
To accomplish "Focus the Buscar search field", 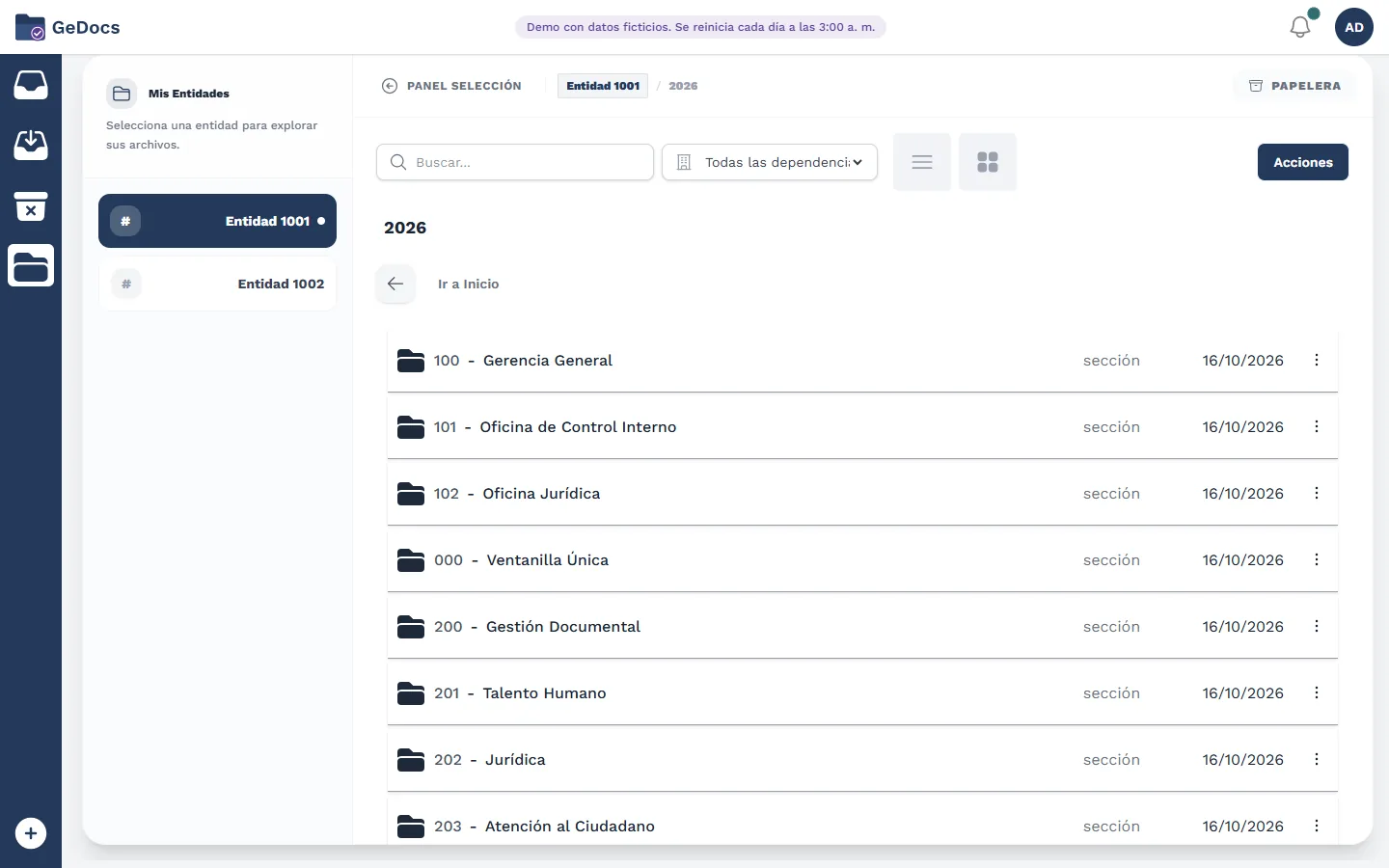I will (515, 162).
